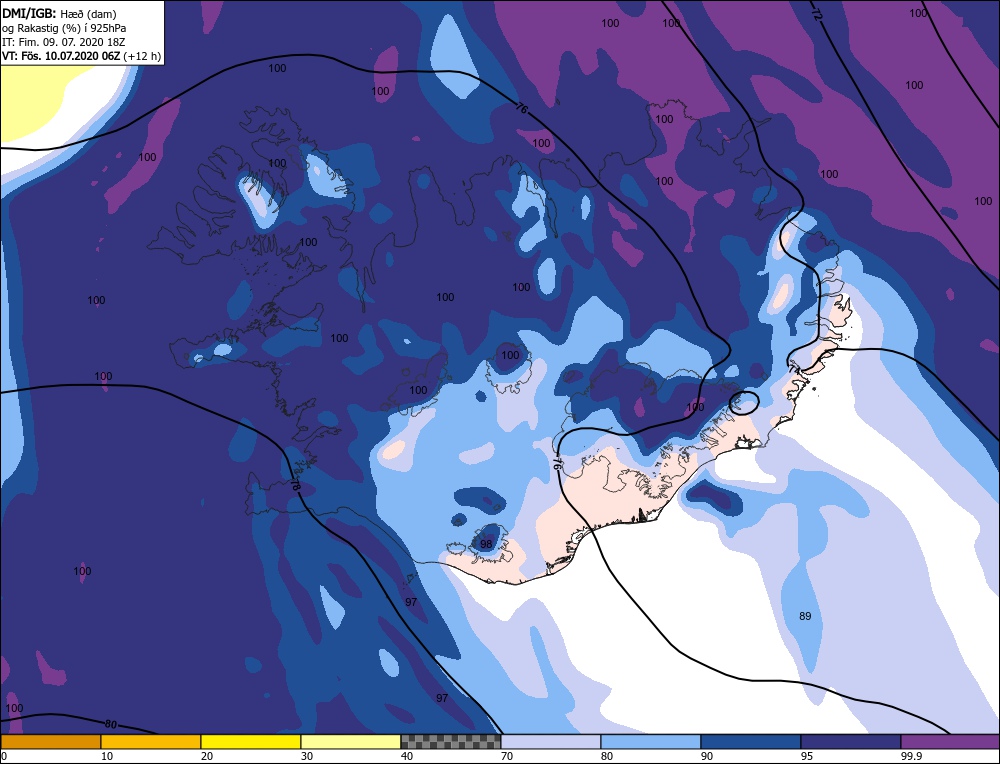
Task: Click the '98' humidity value on the map
Action: tap(486, 544)
